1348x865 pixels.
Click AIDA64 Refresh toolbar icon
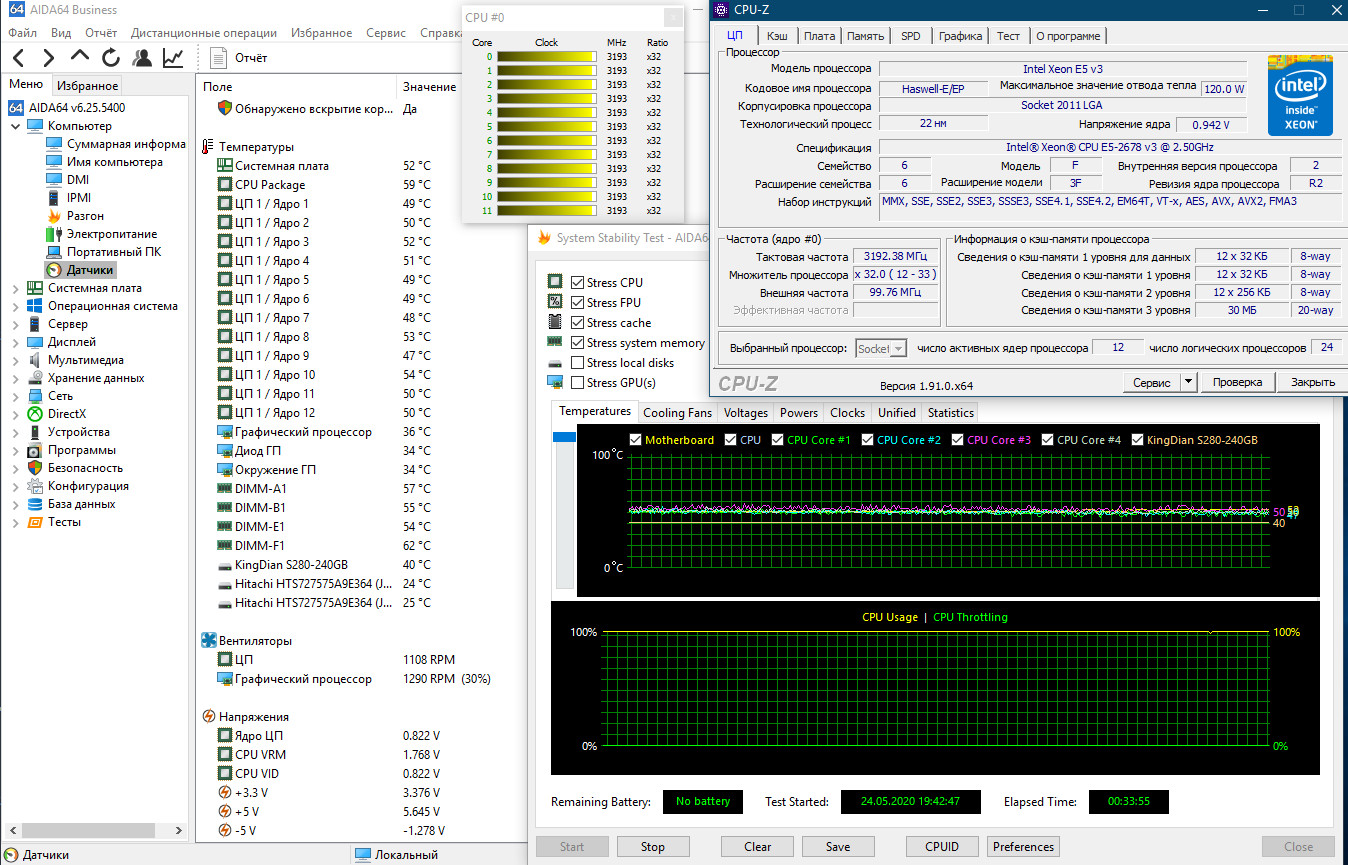pyautogui.click(x=111, y=58)
